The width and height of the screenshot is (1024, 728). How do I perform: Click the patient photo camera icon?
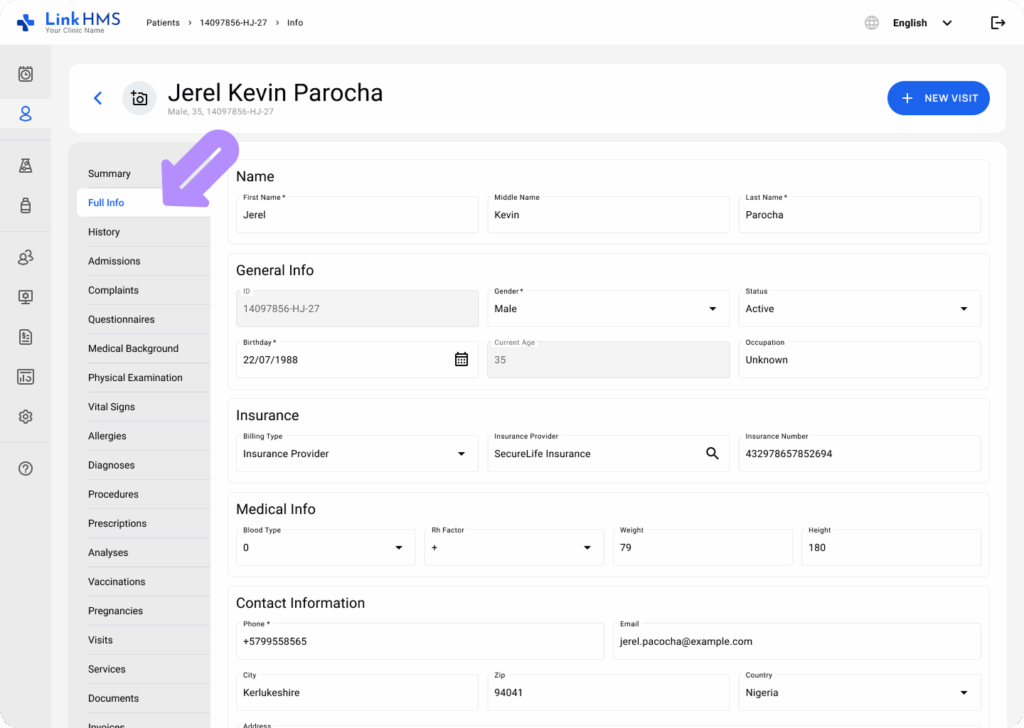139,98
